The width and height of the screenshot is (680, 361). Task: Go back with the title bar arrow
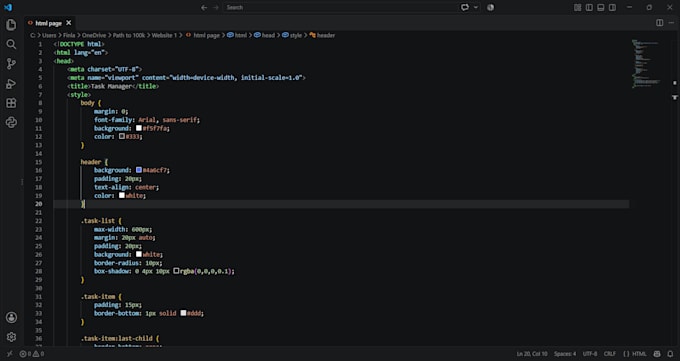pyautogui.click(x=204, y=7)
